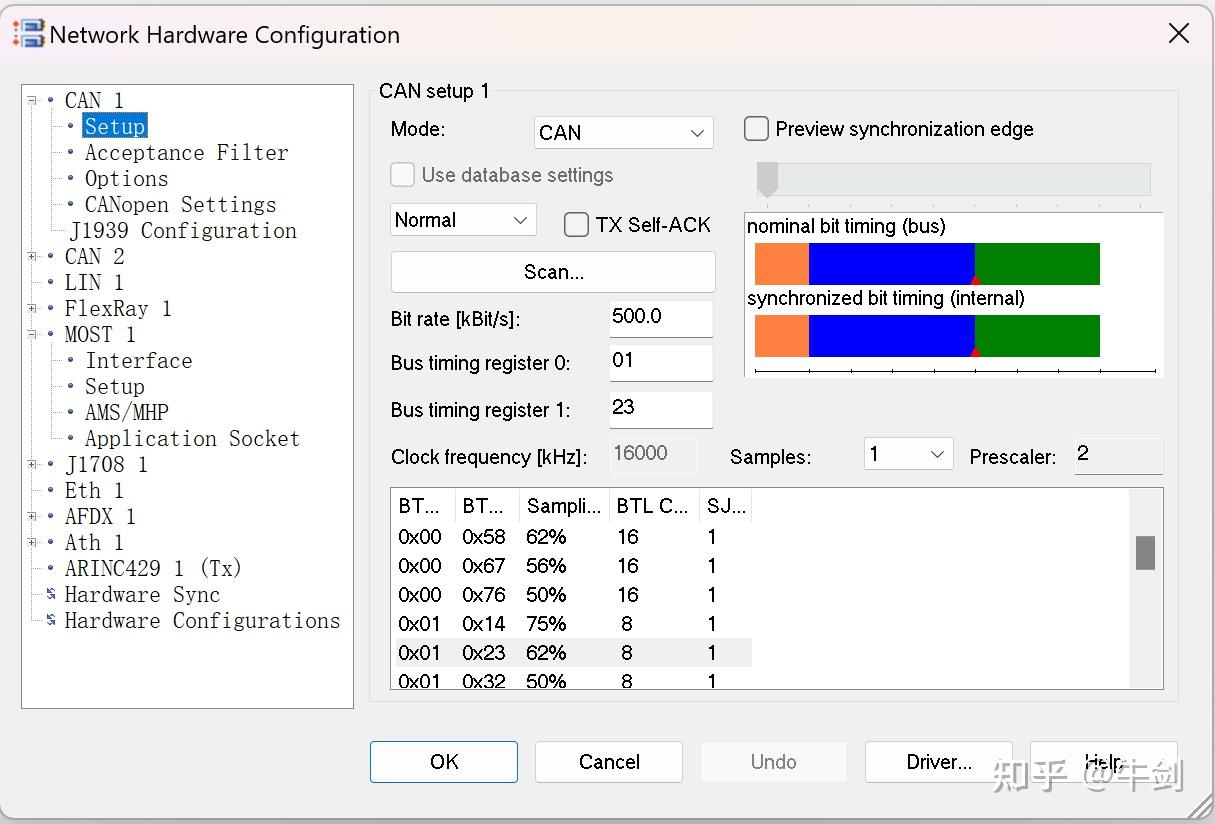Viewport: 1215px width, 824px height.
Task: Click the synchronization edge slider handle
Action: (x=767, y=180)
